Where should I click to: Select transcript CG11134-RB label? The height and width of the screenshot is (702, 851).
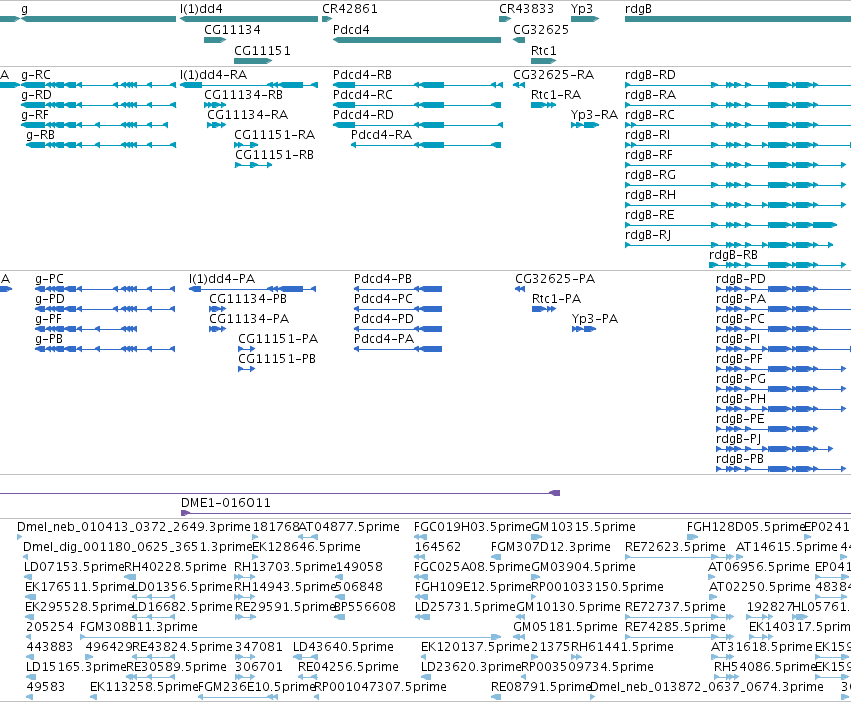tap(243, 94)
